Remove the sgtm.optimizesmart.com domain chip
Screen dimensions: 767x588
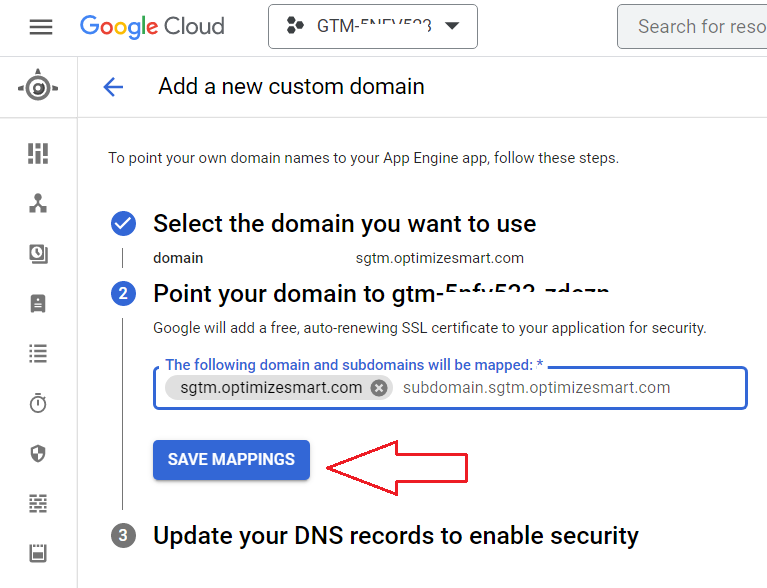pyautogui.click(x=378, y=388)
